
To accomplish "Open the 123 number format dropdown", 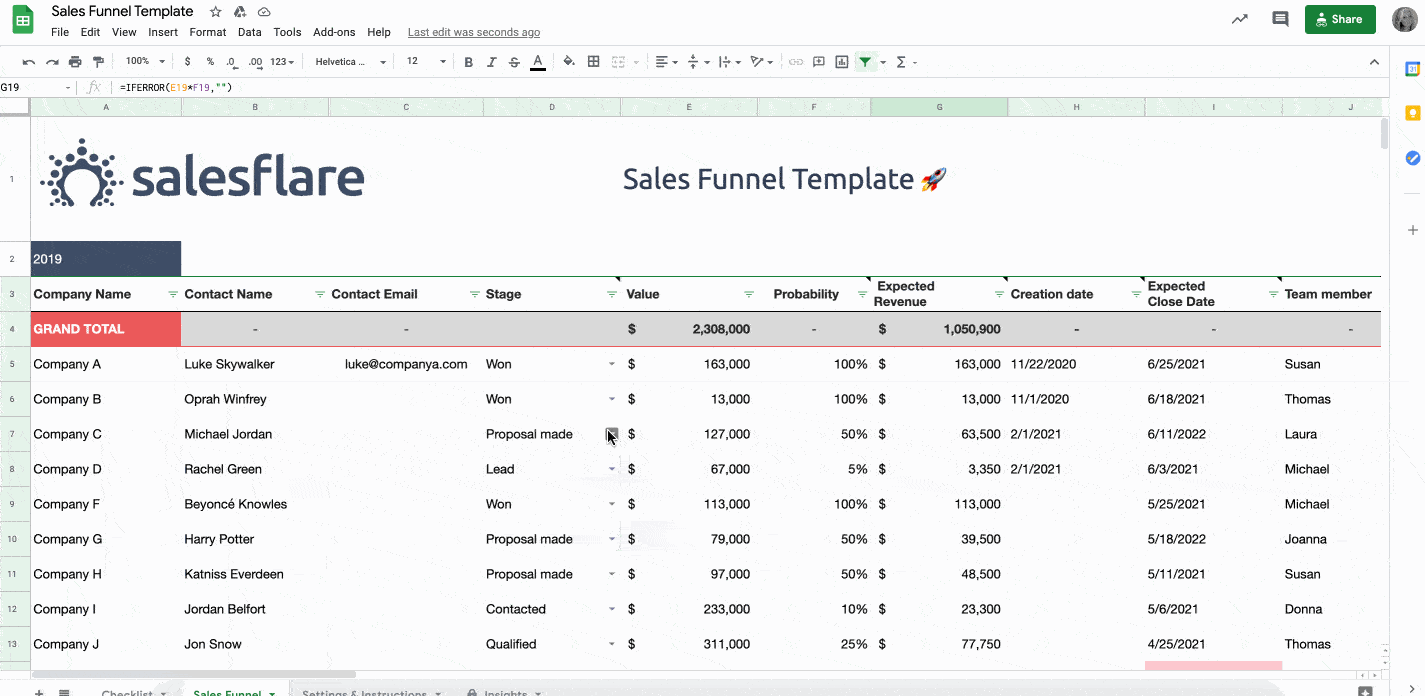I will point(283,62).
